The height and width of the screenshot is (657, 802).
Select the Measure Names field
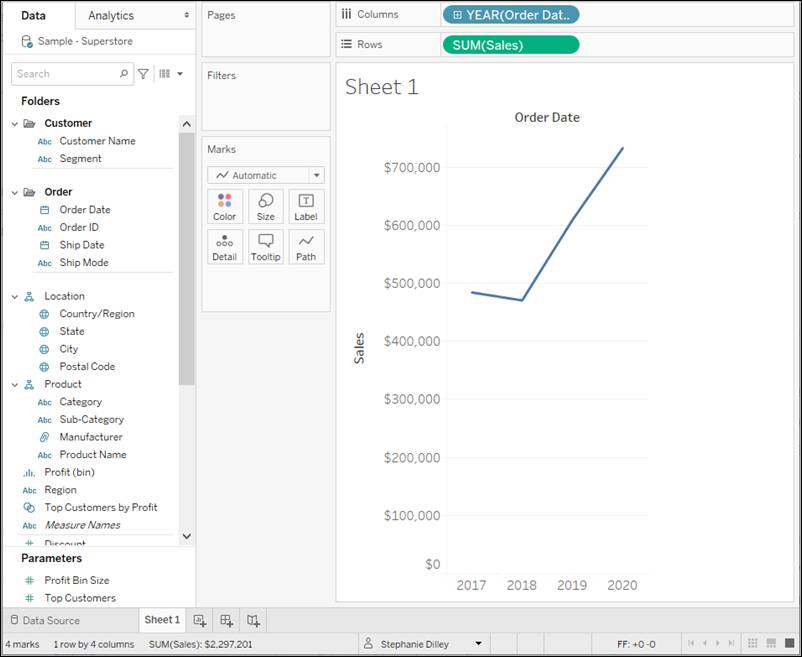tap(82, 525)
